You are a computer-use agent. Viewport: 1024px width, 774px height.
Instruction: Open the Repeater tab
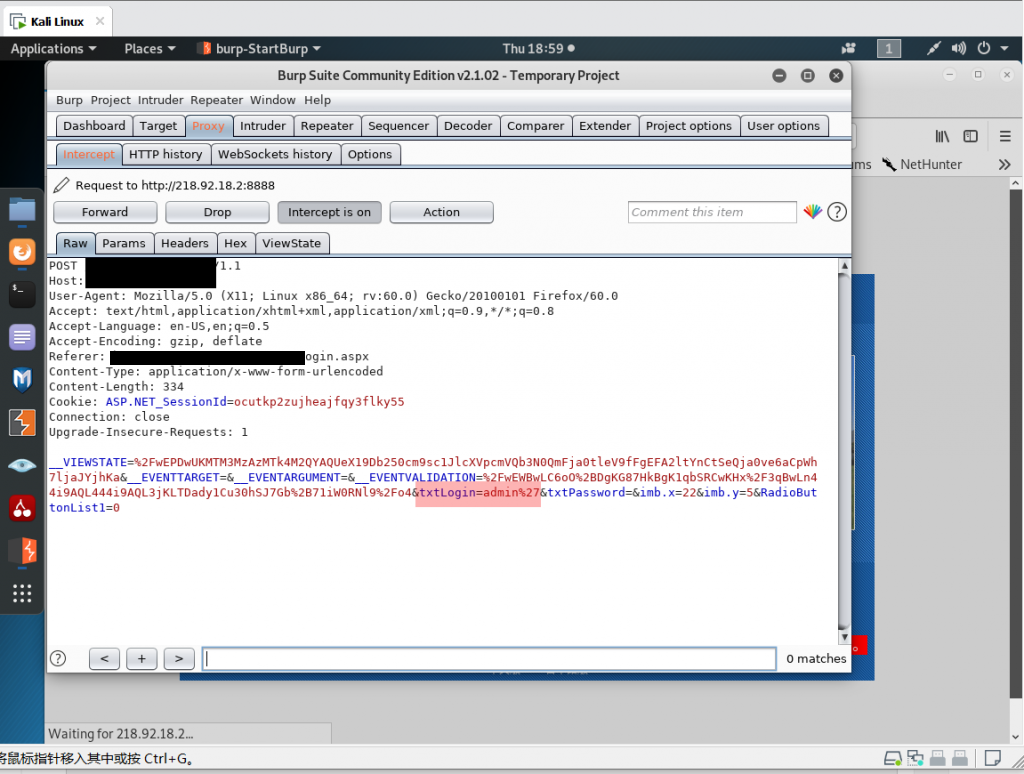[x=327, y=126]
